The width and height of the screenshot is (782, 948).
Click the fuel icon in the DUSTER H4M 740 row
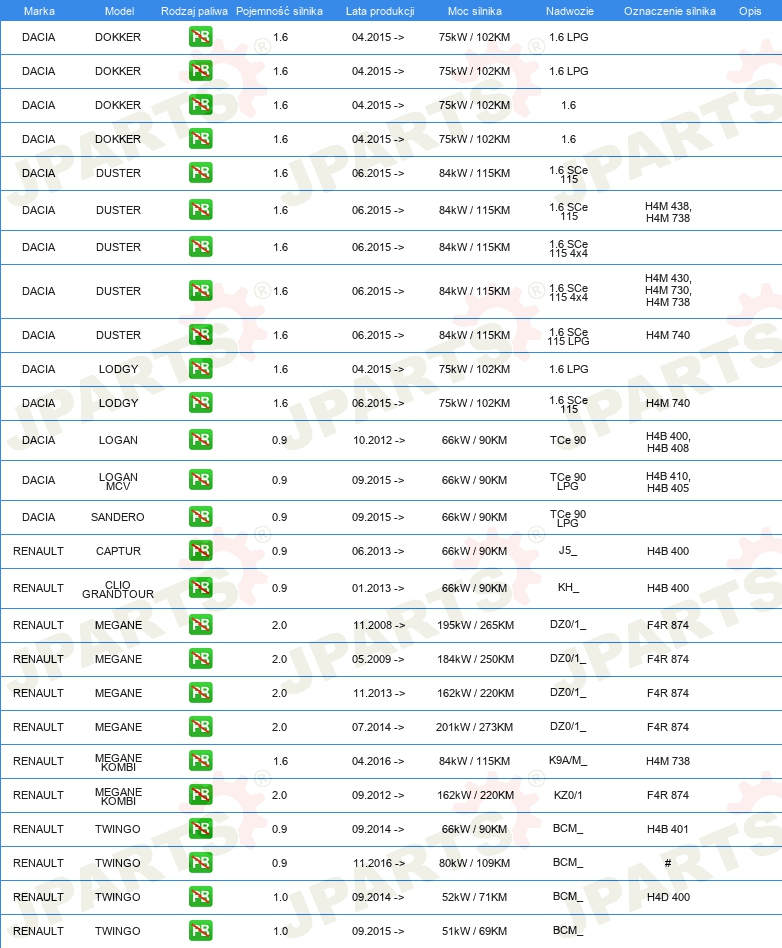tap(200, 334)
